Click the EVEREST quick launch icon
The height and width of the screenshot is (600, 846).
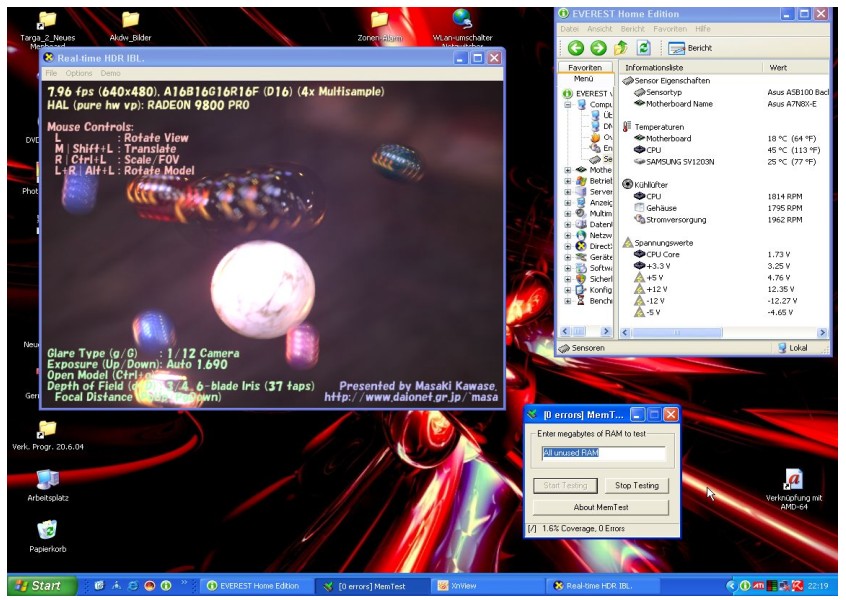click(x=166, y=586)
